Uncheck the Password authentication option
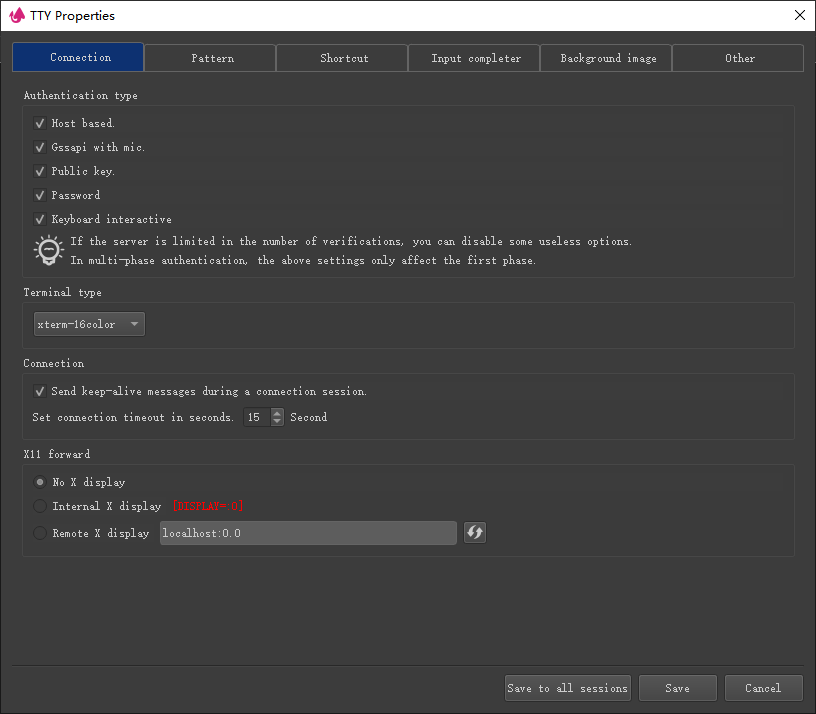This screenshot has height=714, width=816. click(x=40, y=195)
